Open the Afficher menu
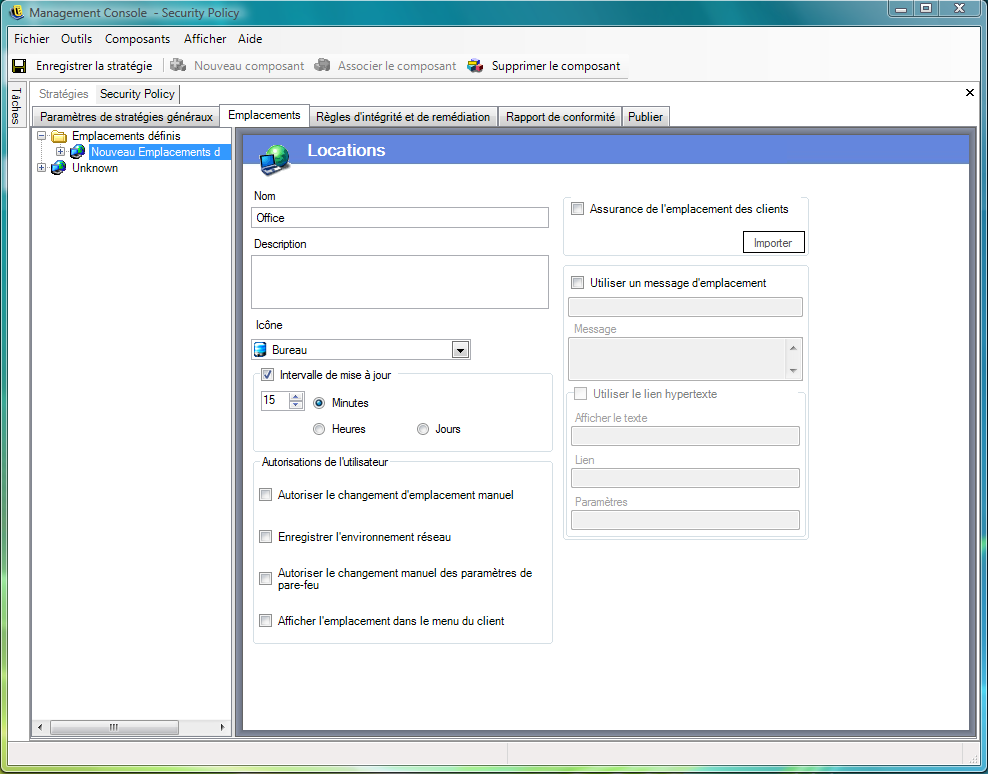Viewport: 988px width, 774px height. [x=205, y=38]
